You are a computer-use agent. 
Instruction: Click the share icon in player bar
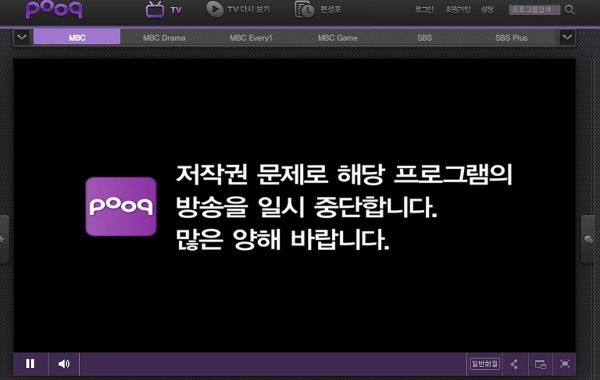click(515, 364)
